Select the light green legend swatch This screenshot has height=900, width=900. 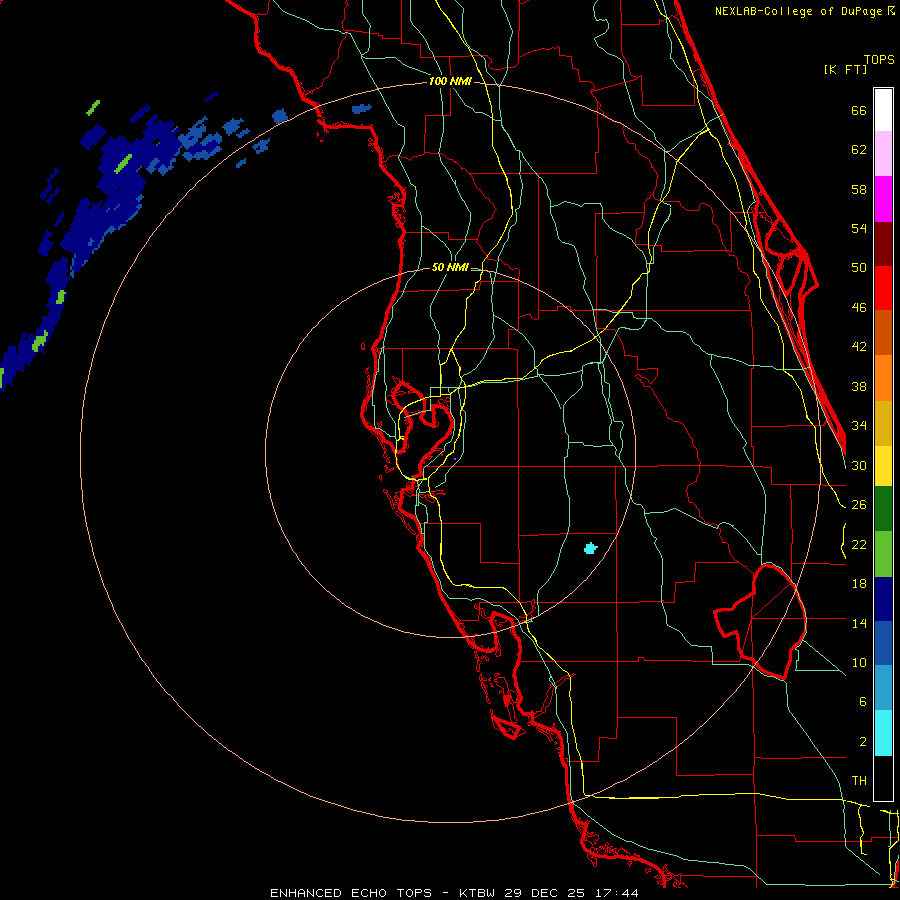pos(883,554)
